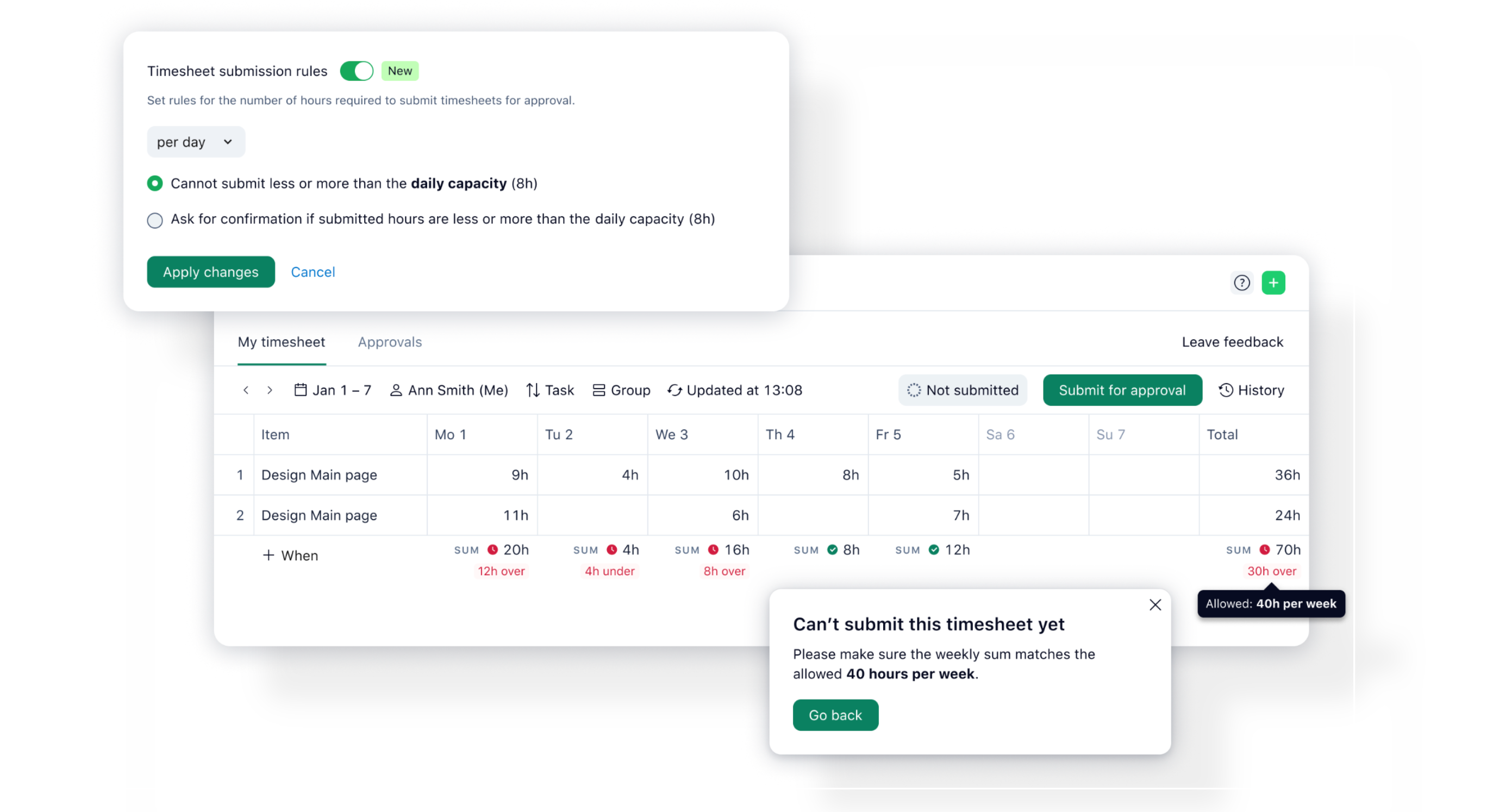The width and height of the screenshot is (1499, 812).
Task: Open the Ann Smith (Me) user selector
Action: point(448,390)
